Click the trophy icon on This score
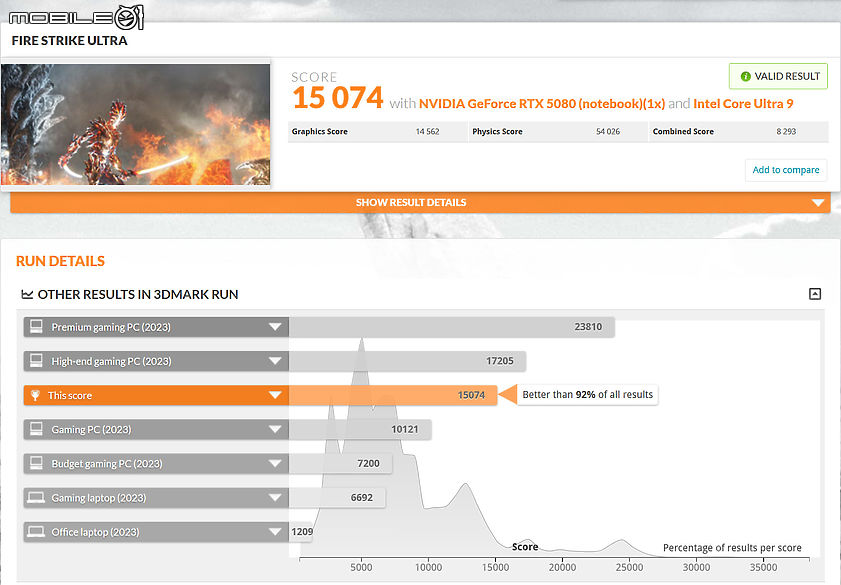Viewport: 841px width, 585px height. 35,395
